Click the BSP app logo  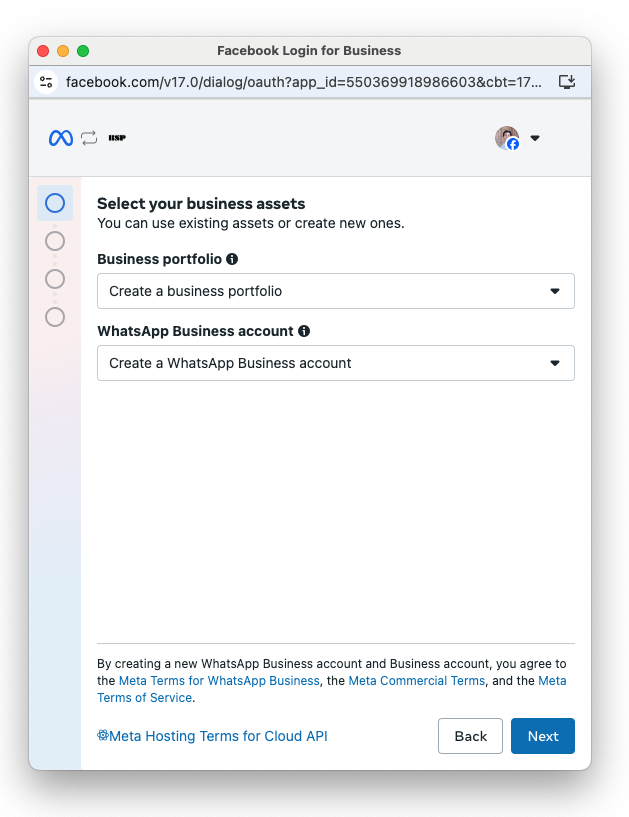117,138
